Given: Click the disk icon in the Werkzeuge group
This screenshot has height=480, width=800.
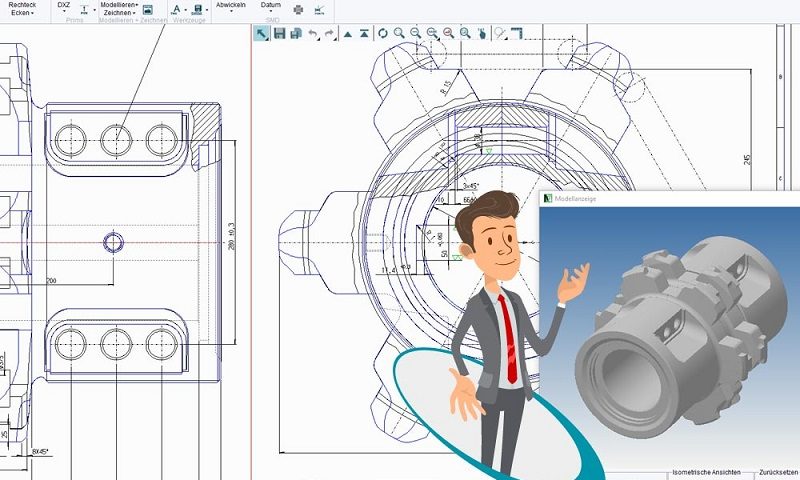Looking at the screenshot, I should click(x=198, y=10).
